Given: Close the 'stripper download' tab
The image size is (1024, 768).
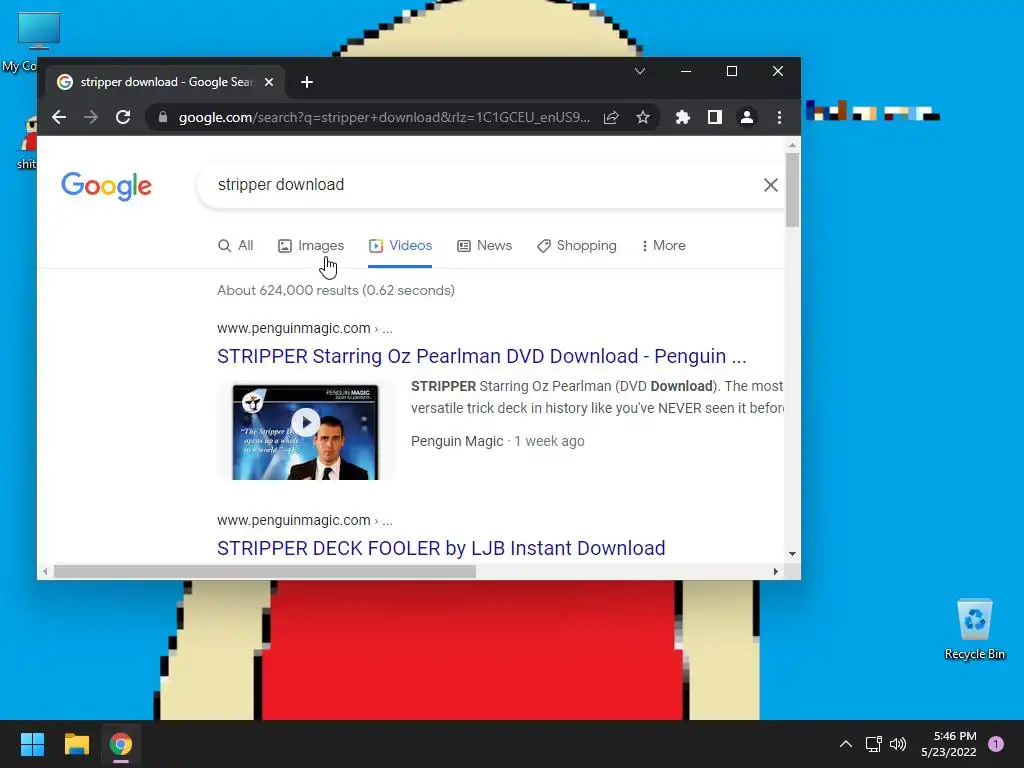Looking at the screenshot, I should (269, 82).
